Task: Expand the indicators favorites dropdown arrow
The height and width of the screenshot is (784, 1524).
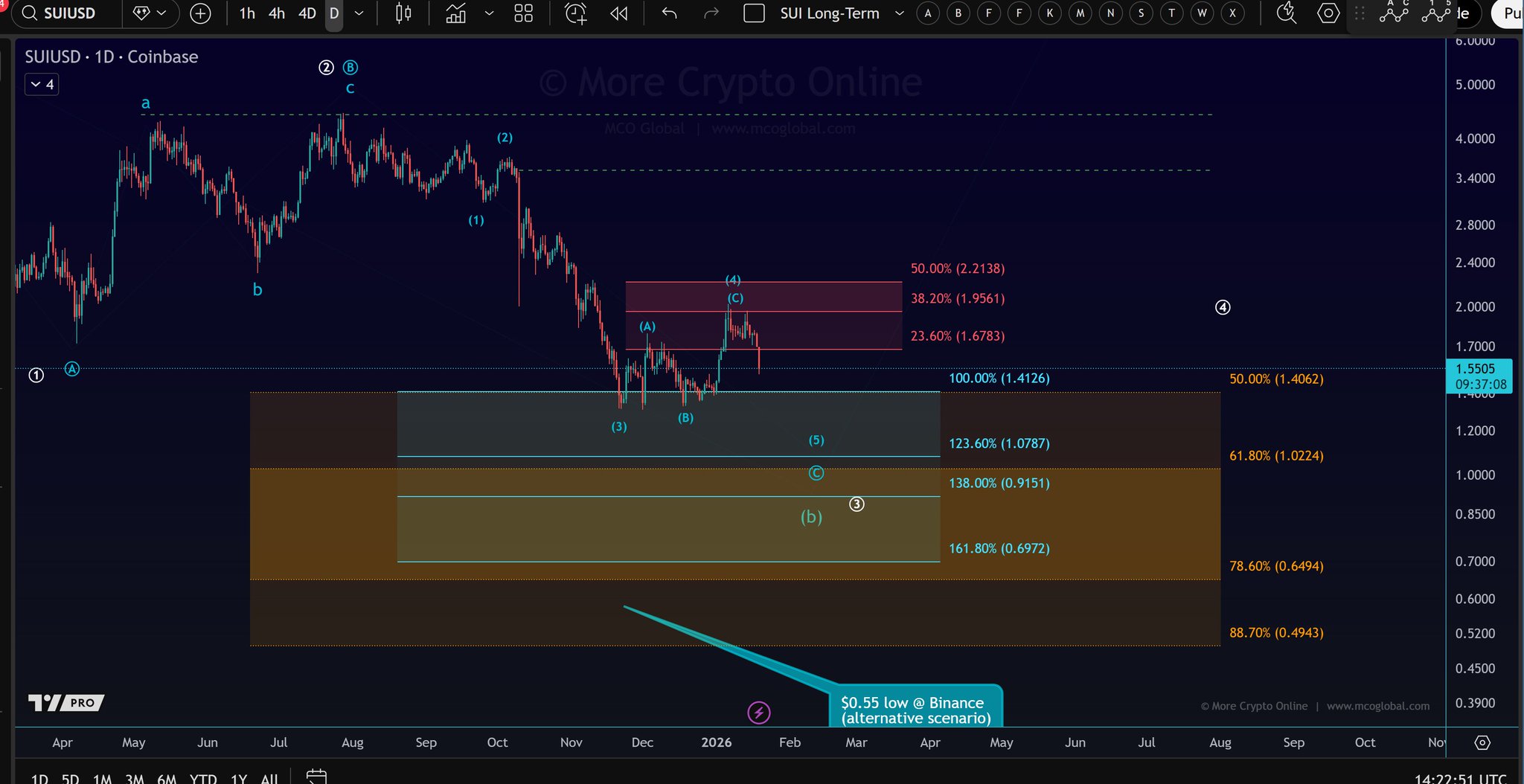Action: (489, 13)
